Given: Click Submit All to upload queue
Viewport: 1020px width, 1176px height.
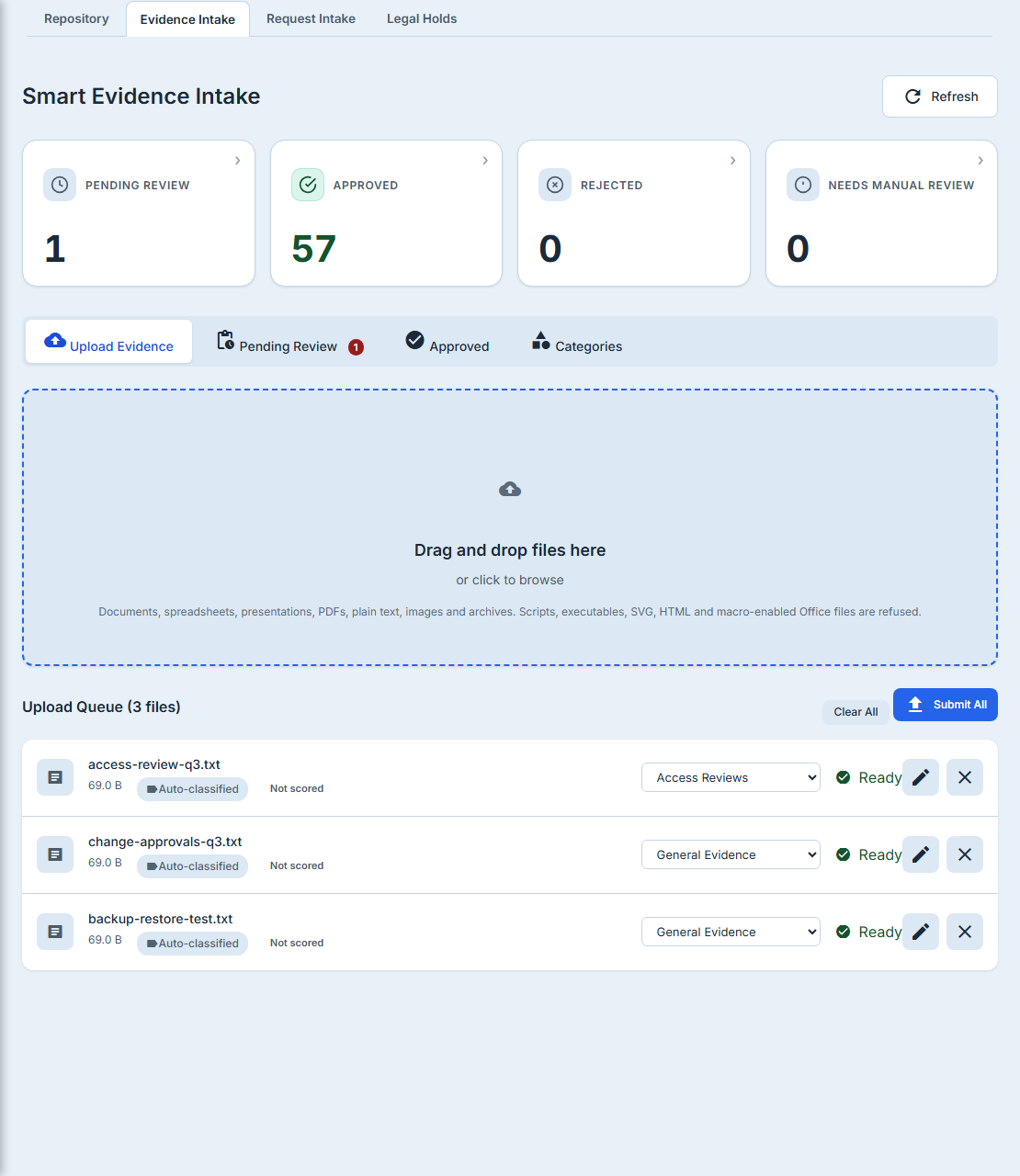Looking at the screenshot, I should point(946,705).
